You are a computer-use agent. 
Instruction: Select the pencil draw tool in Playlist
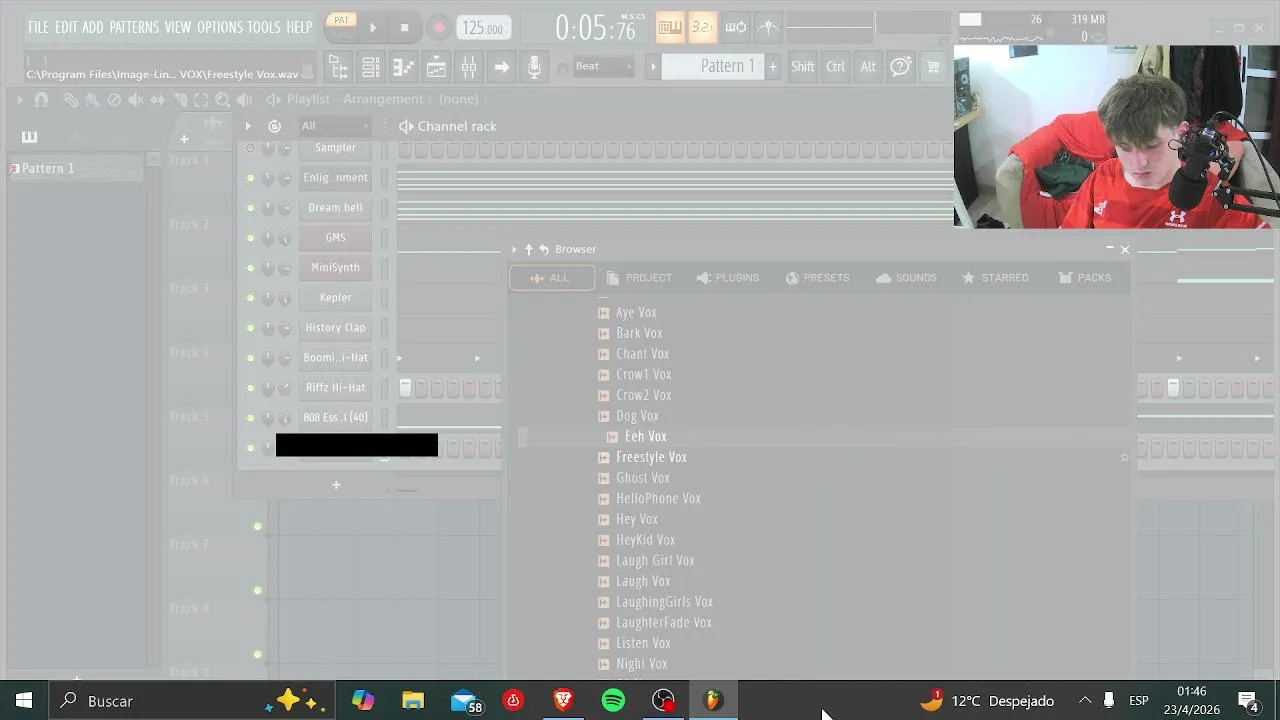(70, 99)
